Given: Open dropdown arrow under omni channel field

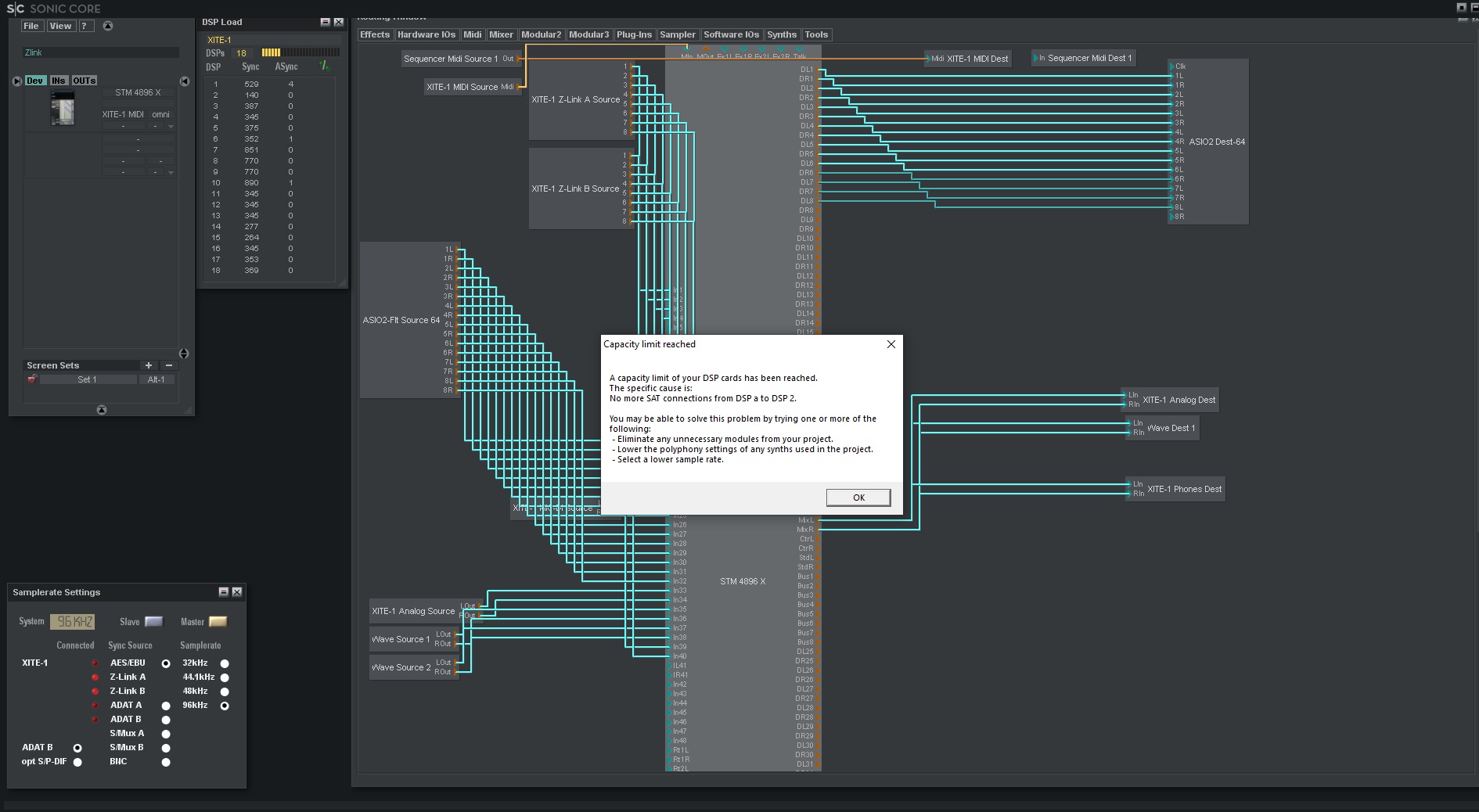Looking at the screenshot, I should pyautogui.click(x=171, y=126).
